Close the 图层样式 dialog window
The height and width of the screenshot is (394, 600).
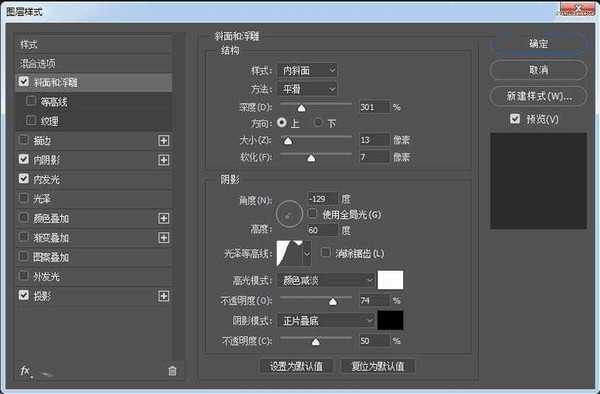coord(578,8)
